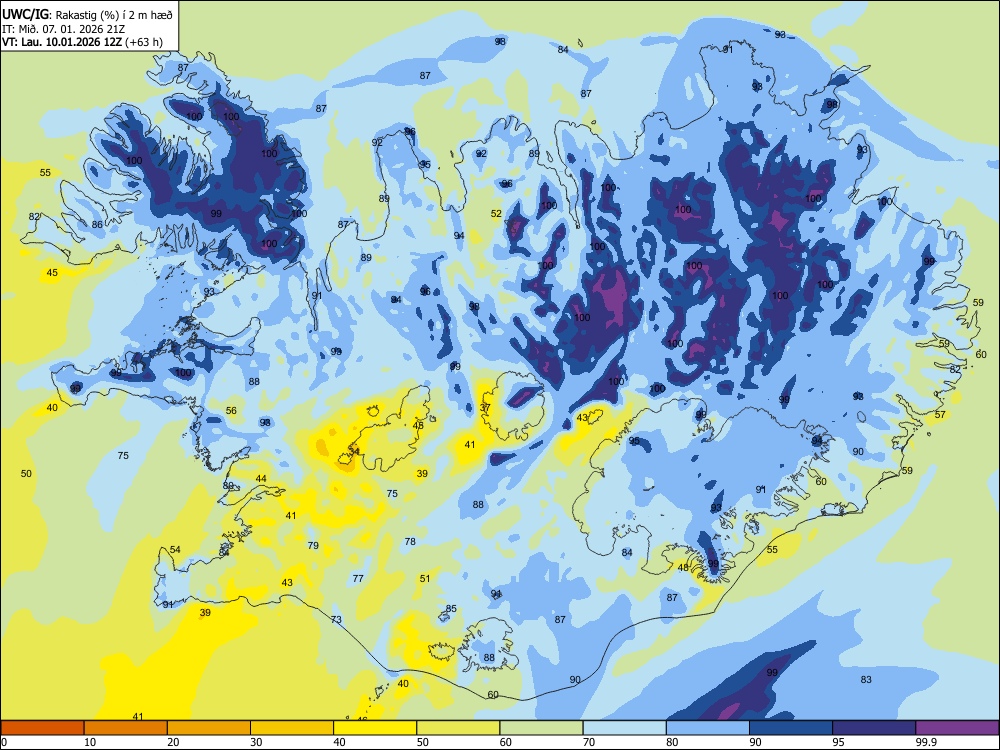Click the '80' tick label in the legend
Viewport: 1000px width, 750px height.
pos(672,742)
